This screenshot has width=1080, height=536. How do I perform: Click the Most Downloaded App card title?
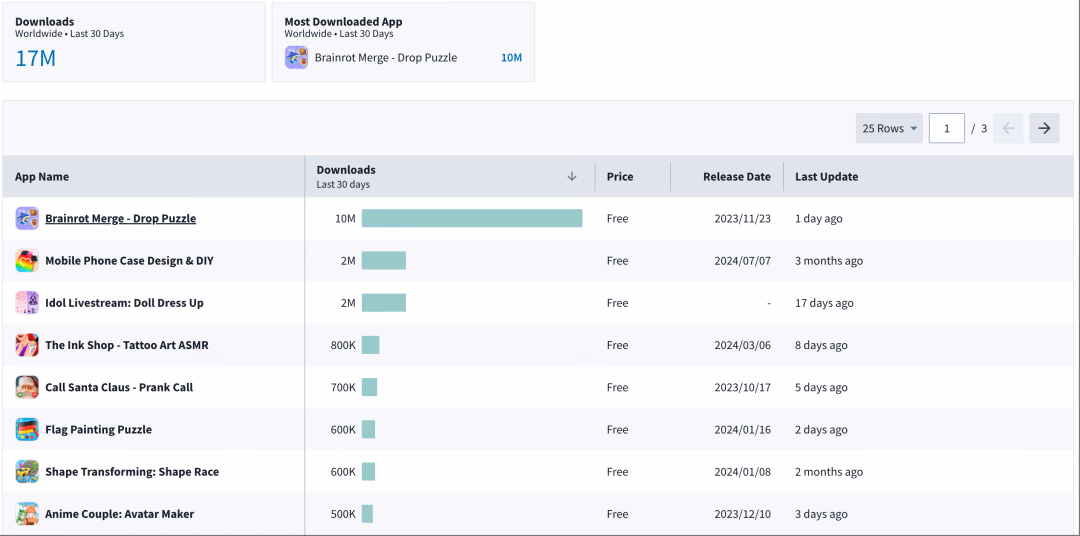344,21
